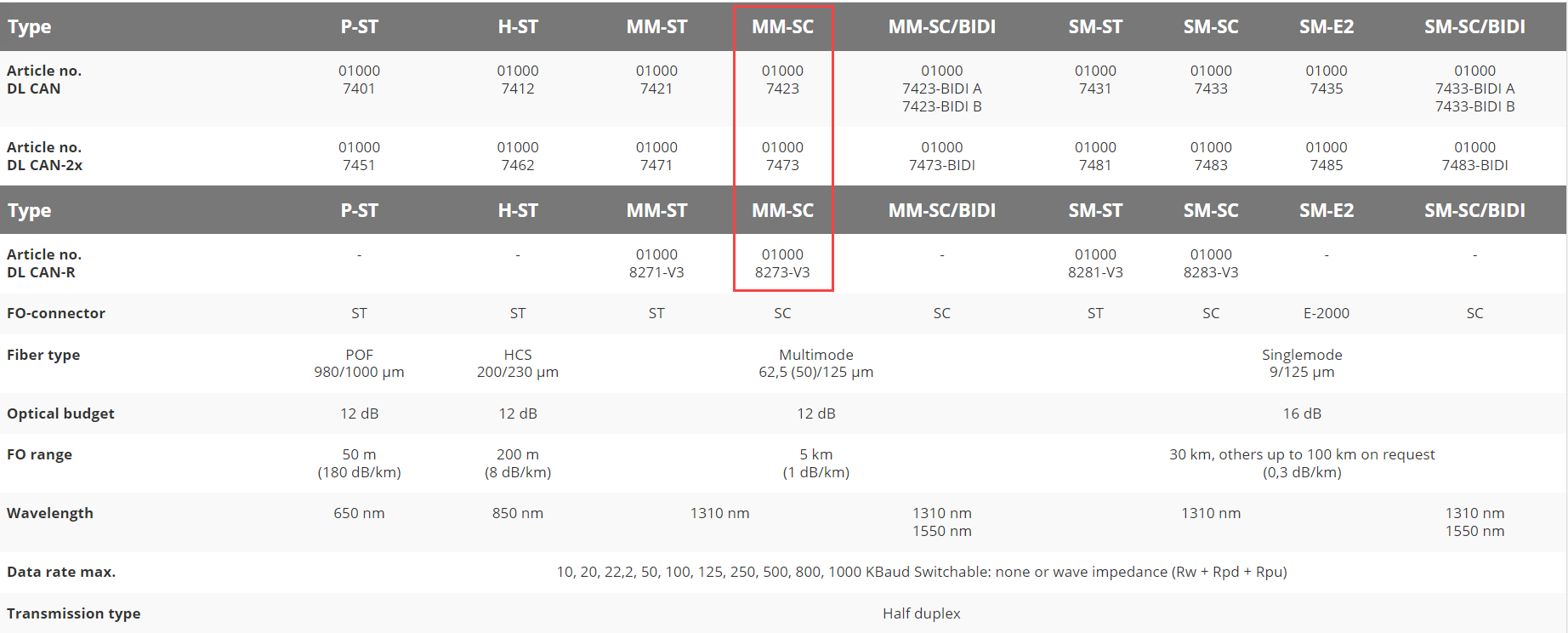Image resolution: width=1568 pixels, height=633 pixels.
Task: Click the Article no. DL CAN-R row label
Action: [x=44, y=264]
